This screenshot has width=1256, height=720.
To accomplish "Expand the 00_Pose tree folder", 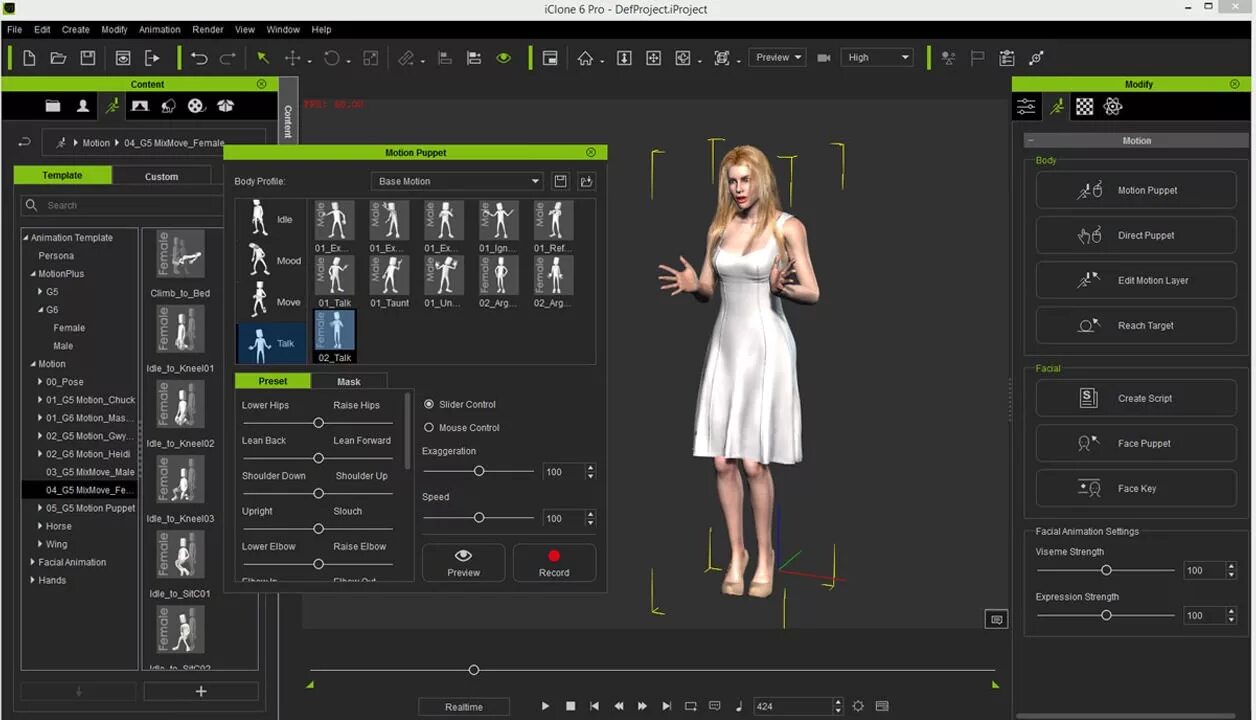I will [41, 382].
